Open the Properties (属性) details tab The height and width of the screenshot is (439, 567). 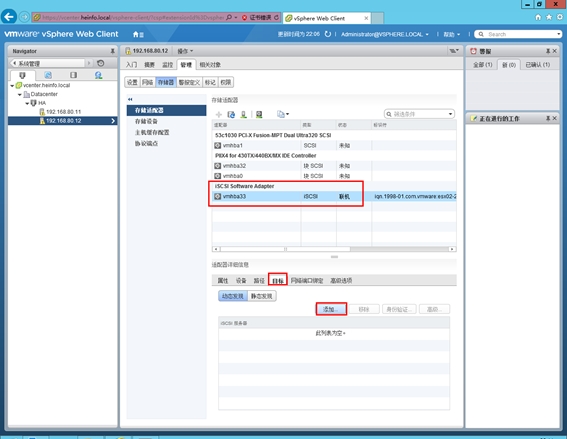(223, 281)
